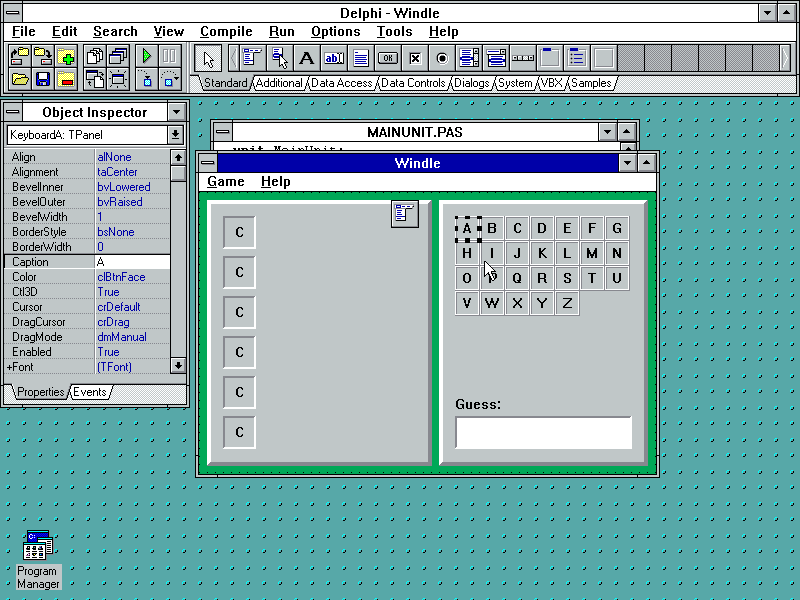This screenshot has width=800, height=600.
Task: Click the Remove File from Project icon
Action: [66, 80]
